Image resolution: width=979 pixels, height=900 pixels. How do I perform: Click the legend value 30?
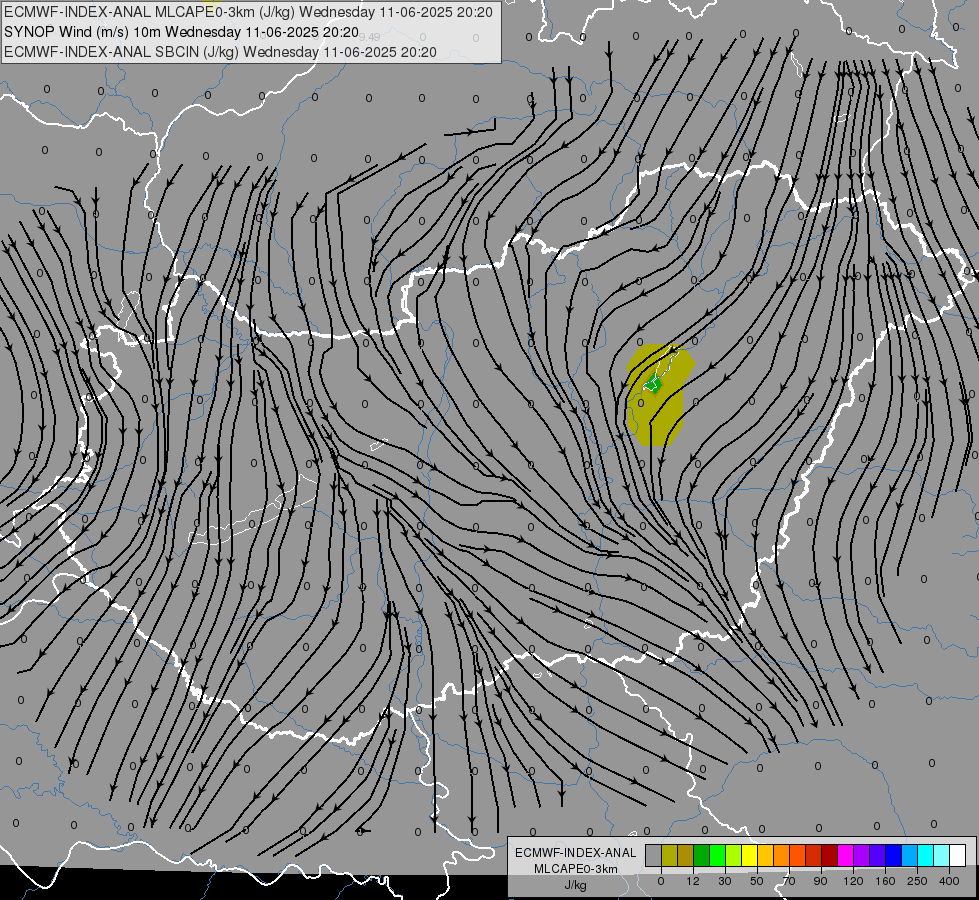pos(725,881)
